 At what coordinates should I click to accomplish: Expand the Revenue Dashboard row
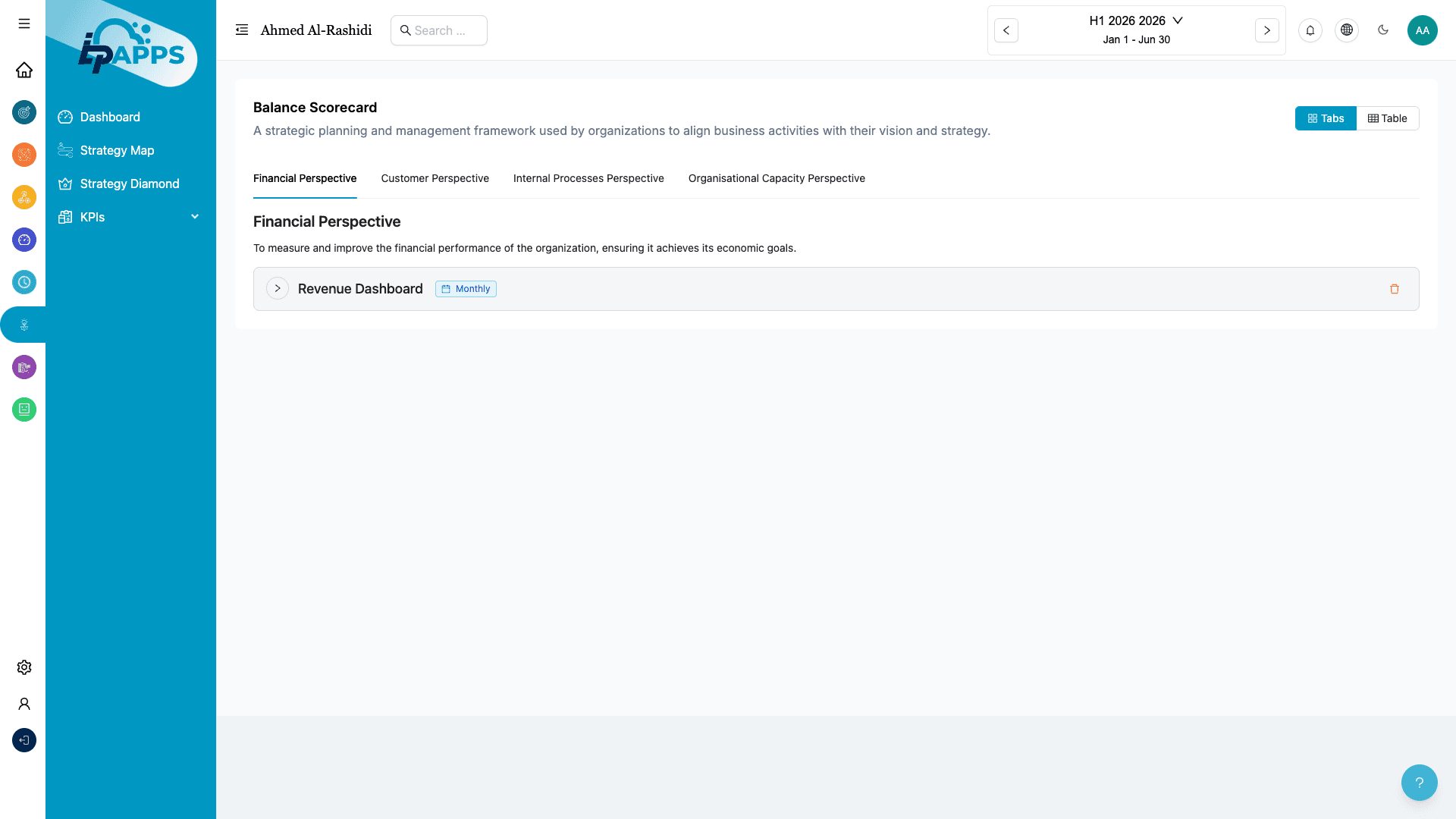278,289
